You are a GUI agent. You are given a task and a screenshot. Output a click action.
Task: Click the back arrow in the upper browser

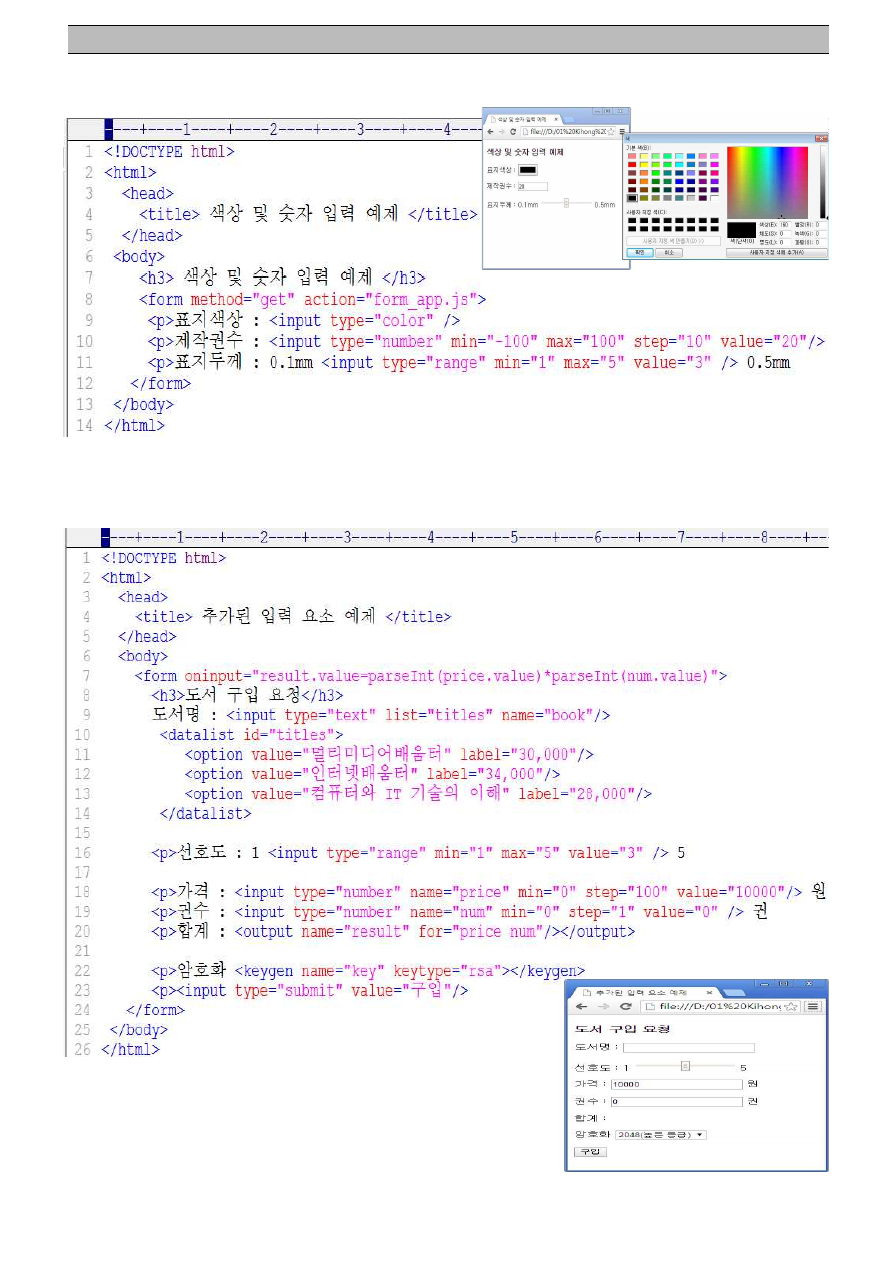490,132
